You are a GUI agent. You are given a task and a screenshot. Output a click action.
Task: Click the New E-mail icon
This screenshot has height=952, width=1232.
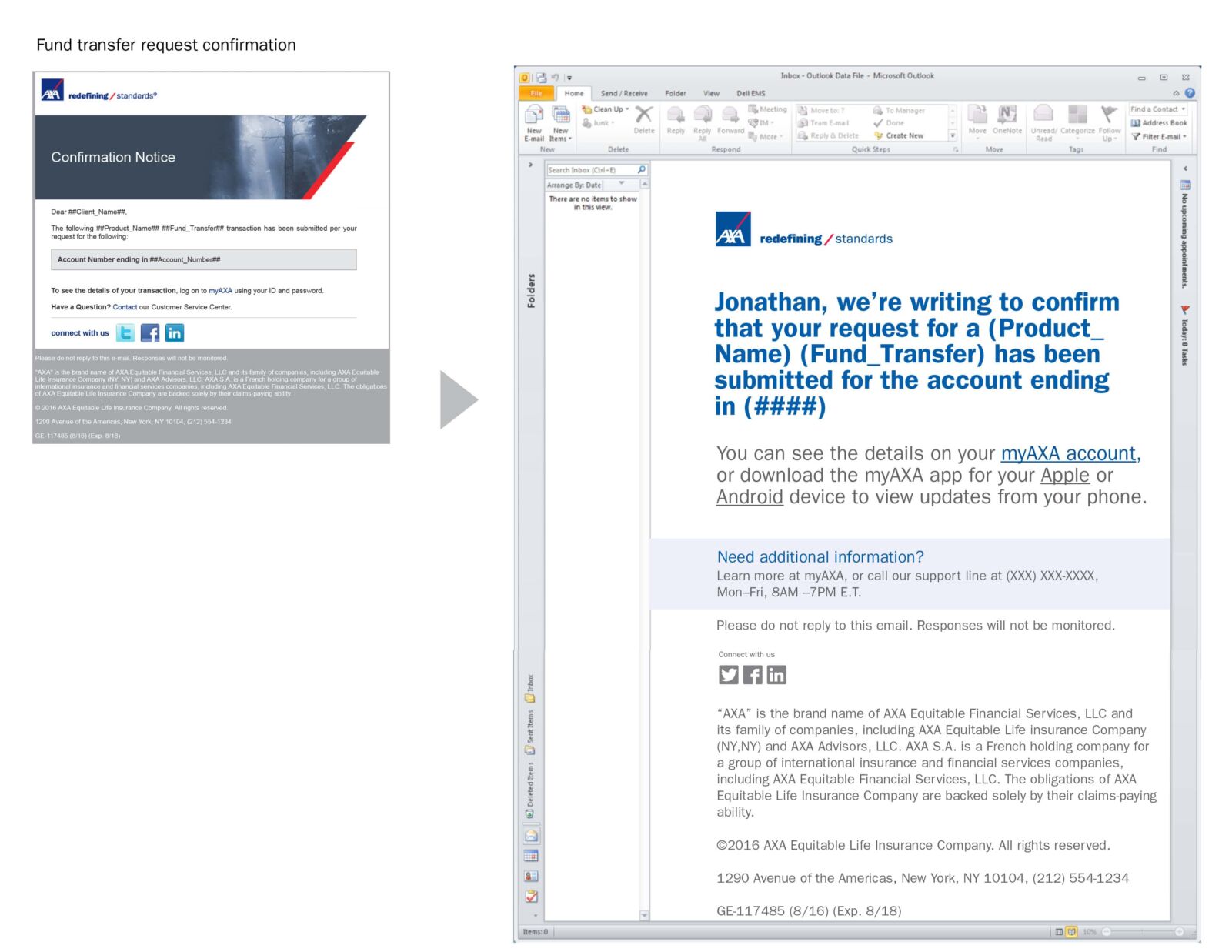pyautogui.click(x=533, y=122)
